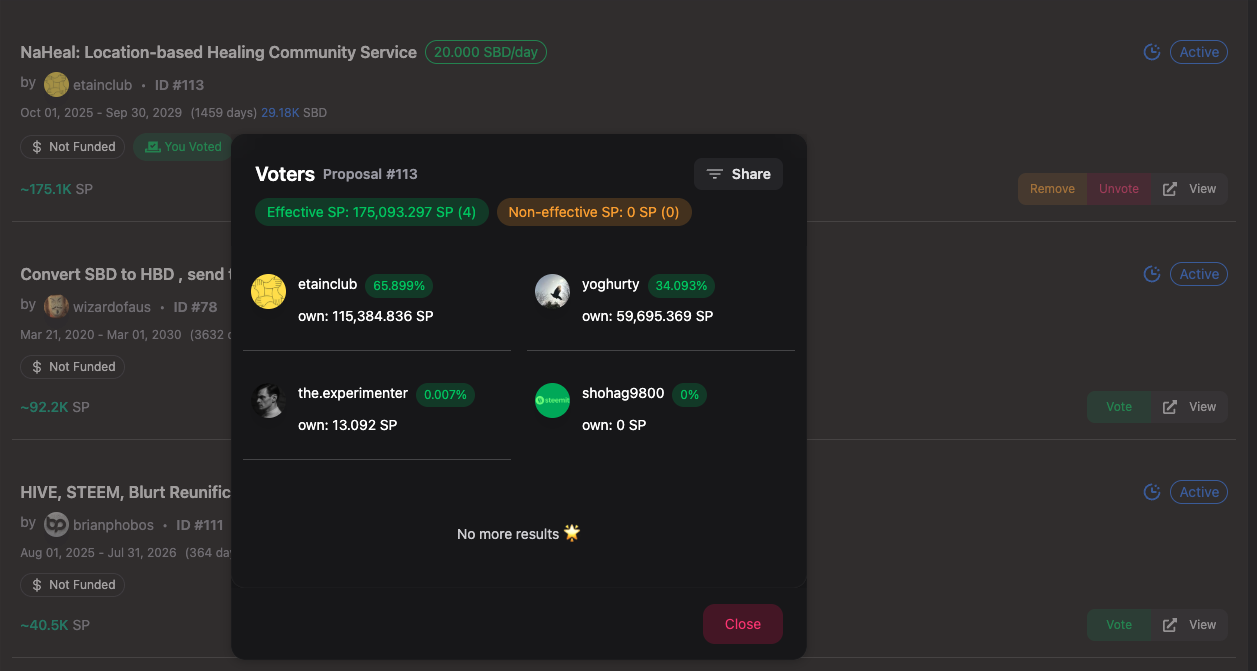Viewport: 1257px width, 671px height.
Task: Open View for the NaHeal proposal
Action: click(1190, 189)
